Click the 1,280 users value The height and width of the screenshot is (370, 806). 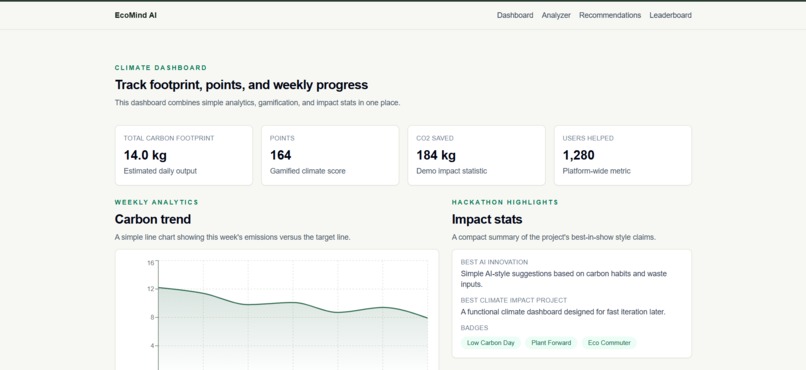578,155
